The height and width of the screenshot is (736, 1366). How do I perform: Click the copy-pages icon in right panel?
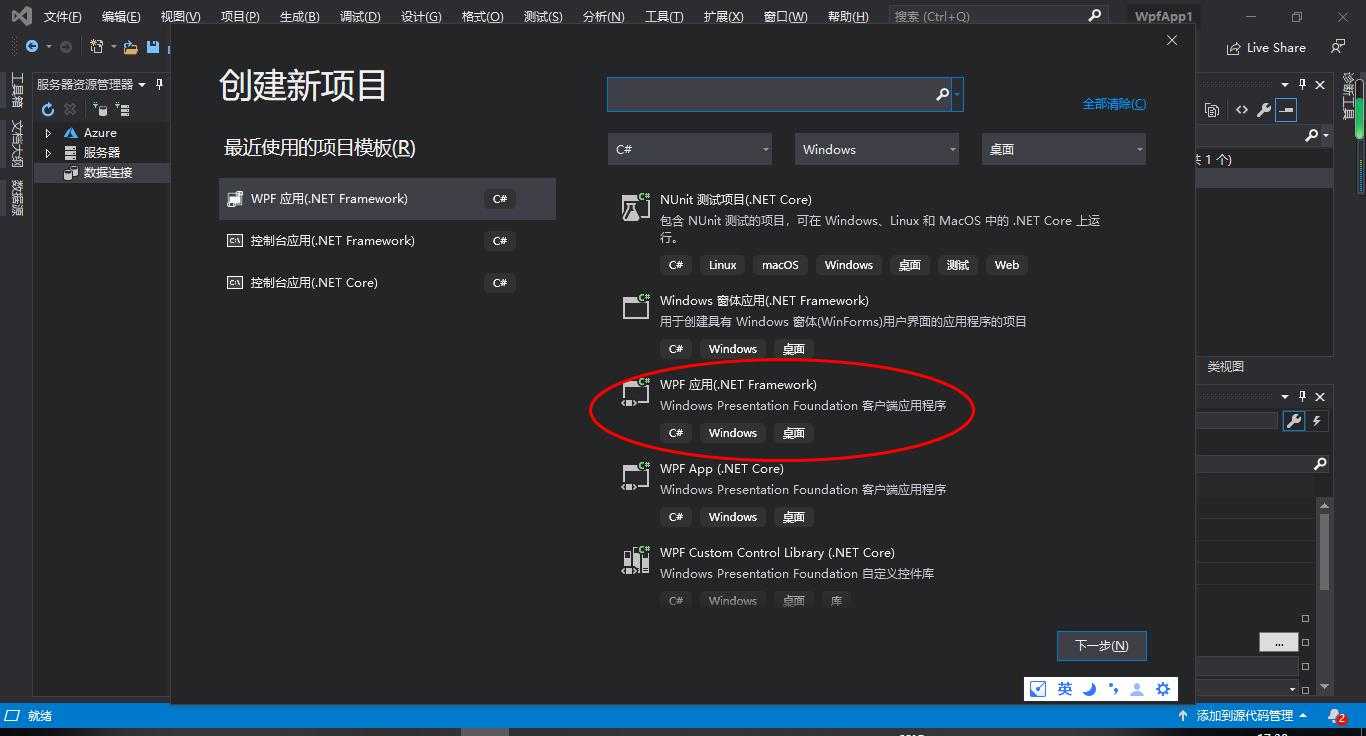tap(1212, 110)
